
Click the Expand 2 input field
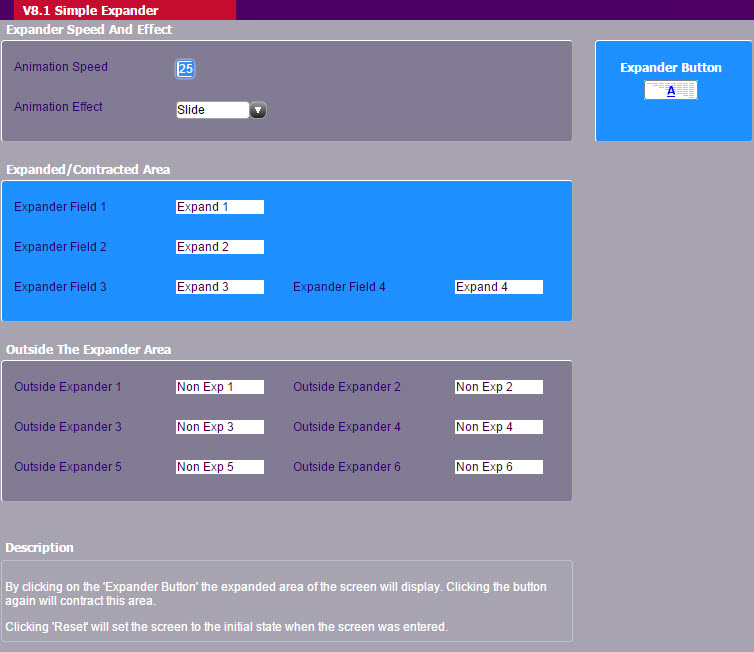click(220, 247)
